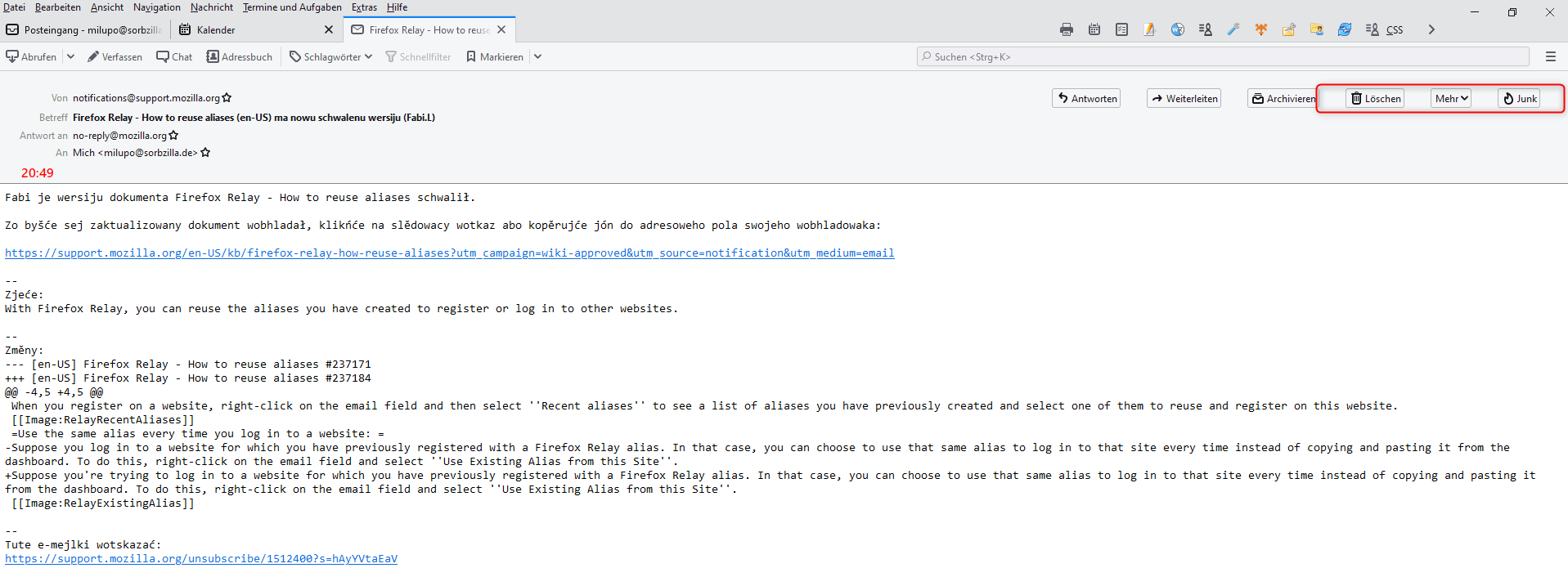The image size is (1568, 577).
Task: Click the orange fox icon
Action: click(x=1261, y=29)
